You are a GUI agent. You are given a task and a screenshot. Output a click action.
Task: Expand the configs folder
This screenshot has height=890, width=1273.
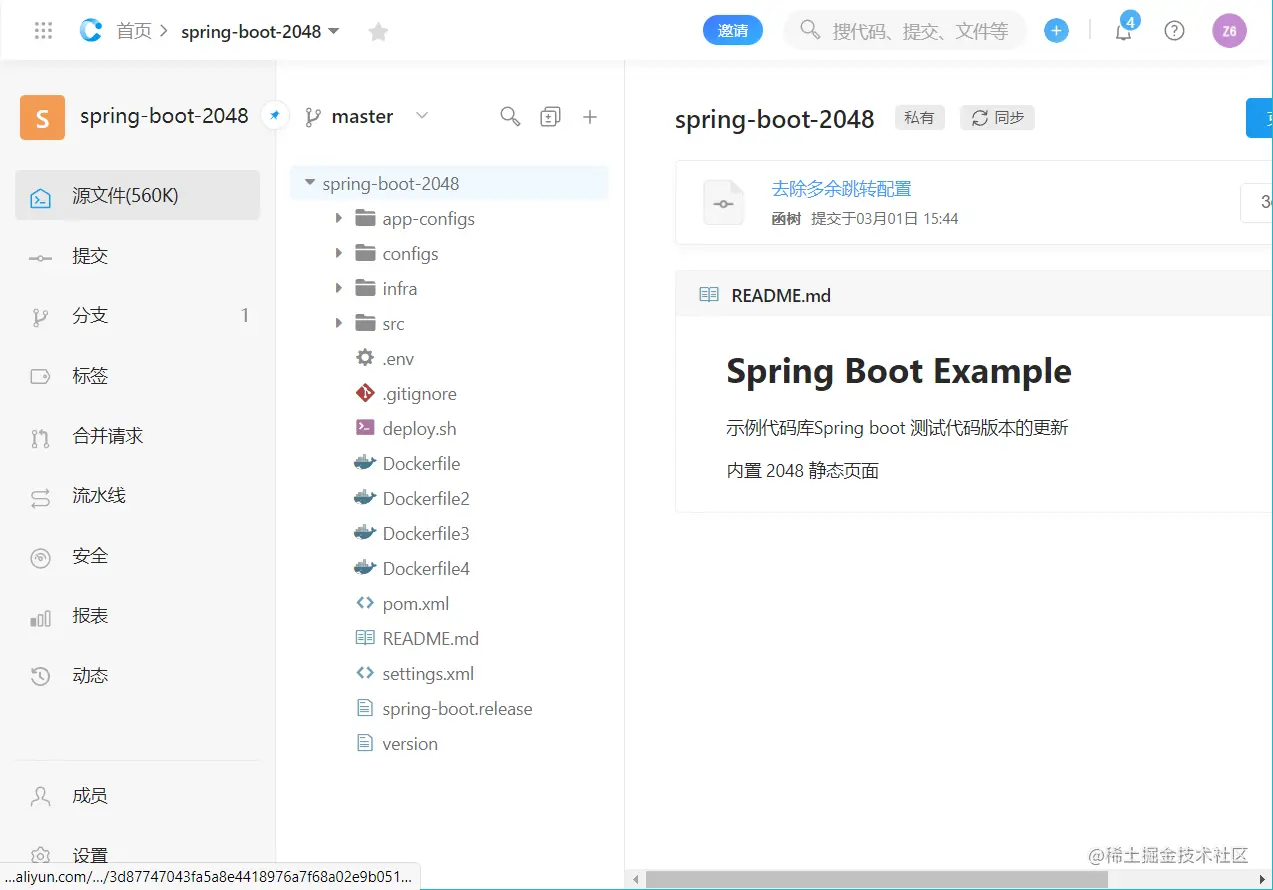pyautogui.click(x=339, y=253)
